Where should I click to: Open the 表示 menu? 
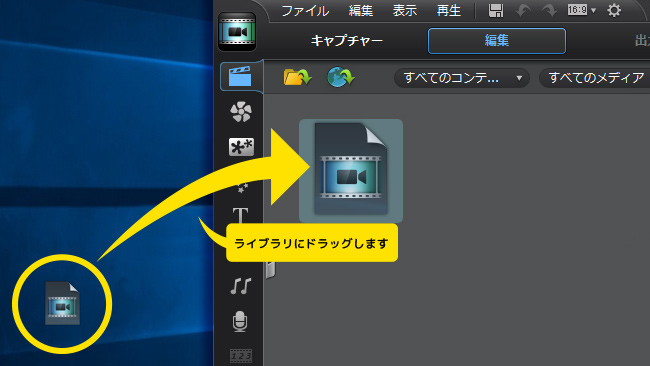pyautogui.click(x=405, y=11)
